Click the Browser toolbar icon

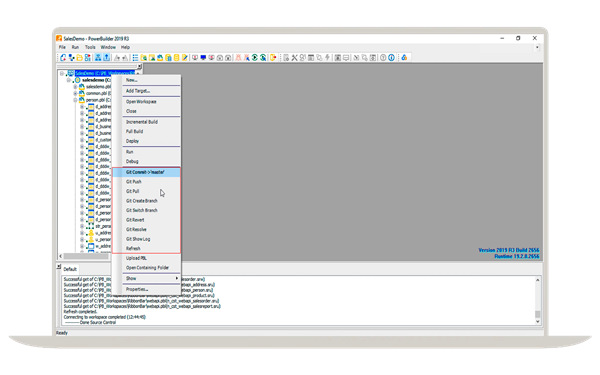[143, 57]
